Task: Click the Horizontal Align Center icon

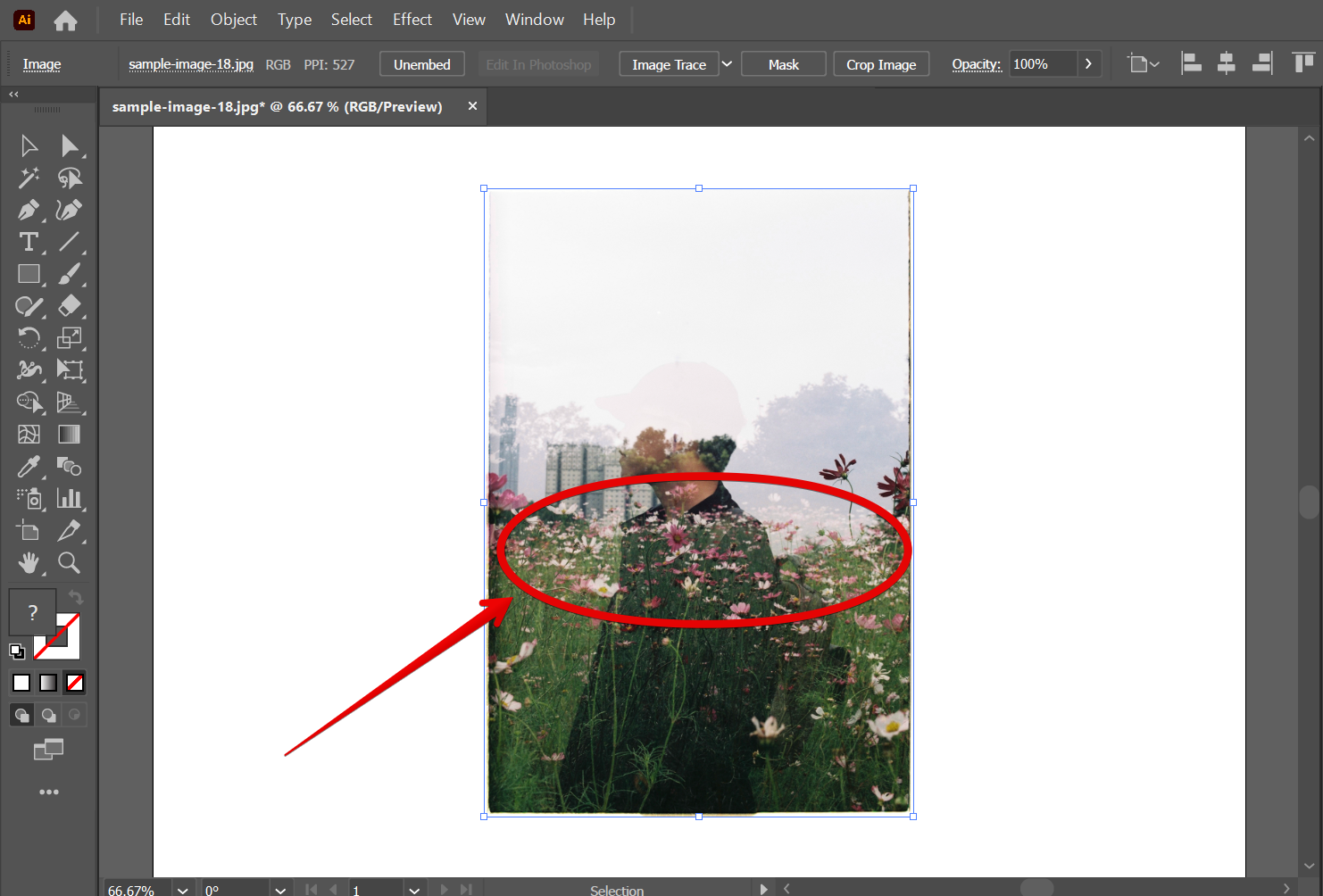Action: coord(1226,63)
